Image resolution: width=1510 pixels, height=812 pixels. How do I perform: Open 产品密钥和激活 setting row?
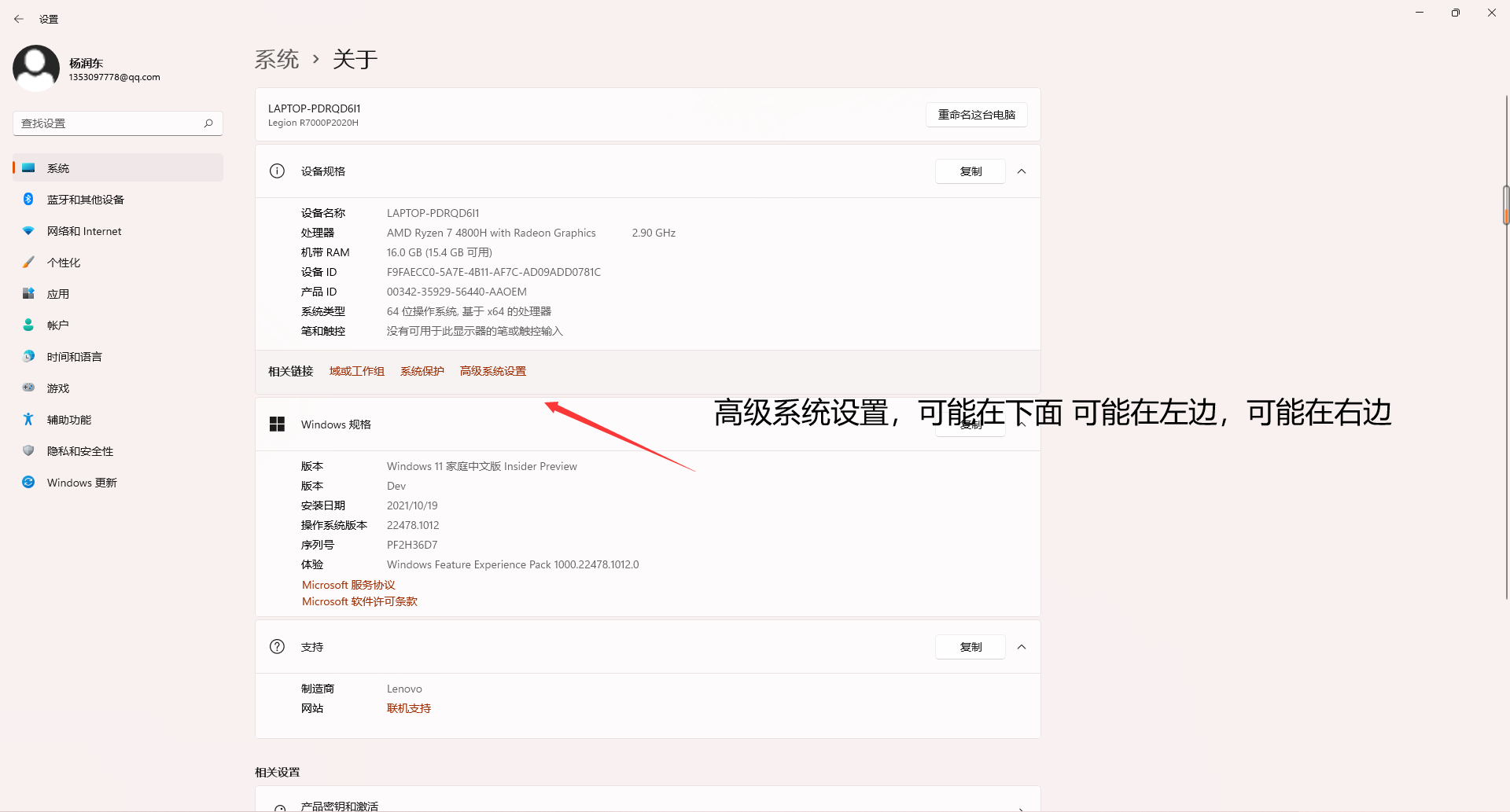pos(648,799)
